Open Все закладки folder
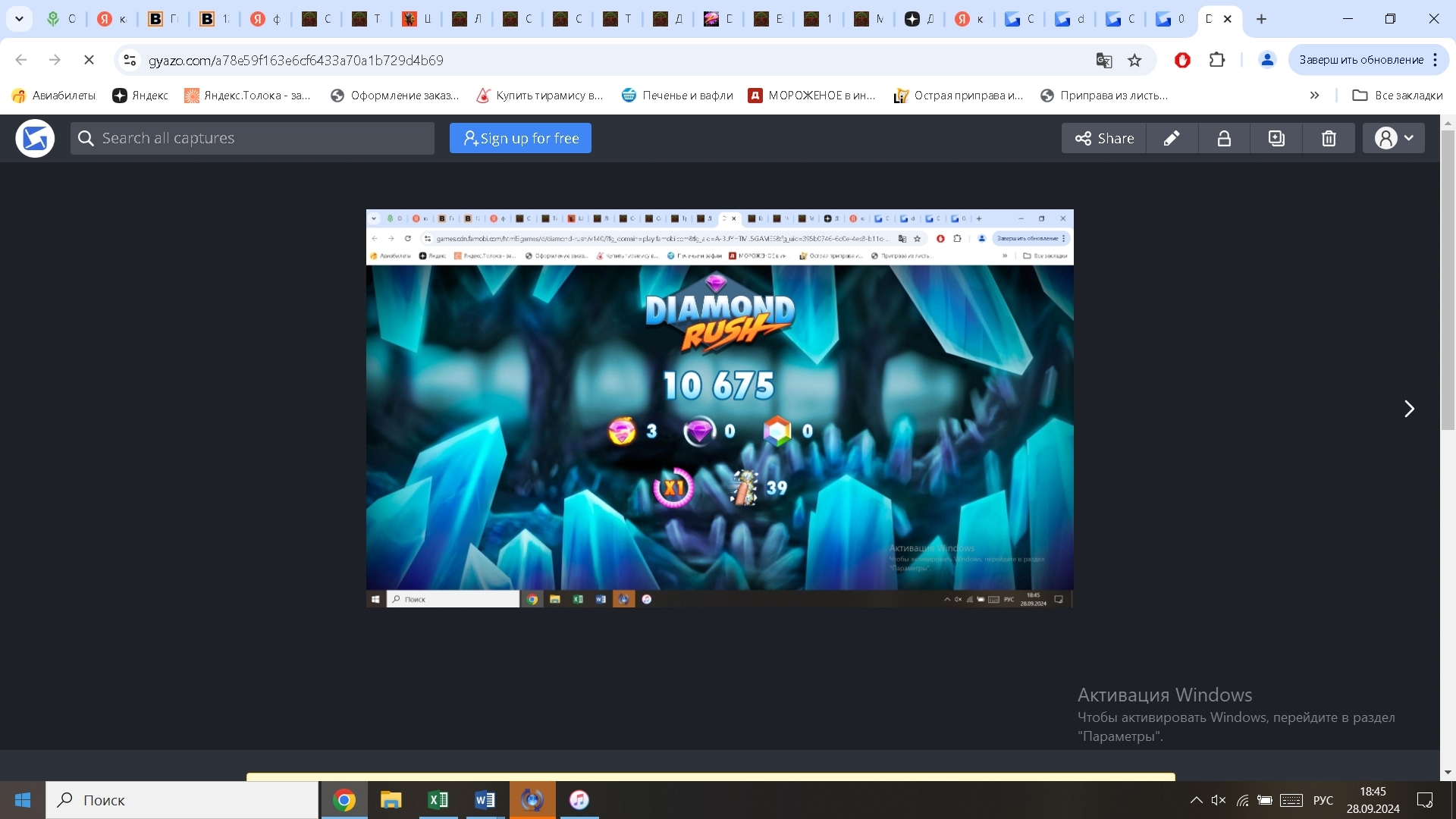This screenshot has height=819, width=1456. 1398,96
